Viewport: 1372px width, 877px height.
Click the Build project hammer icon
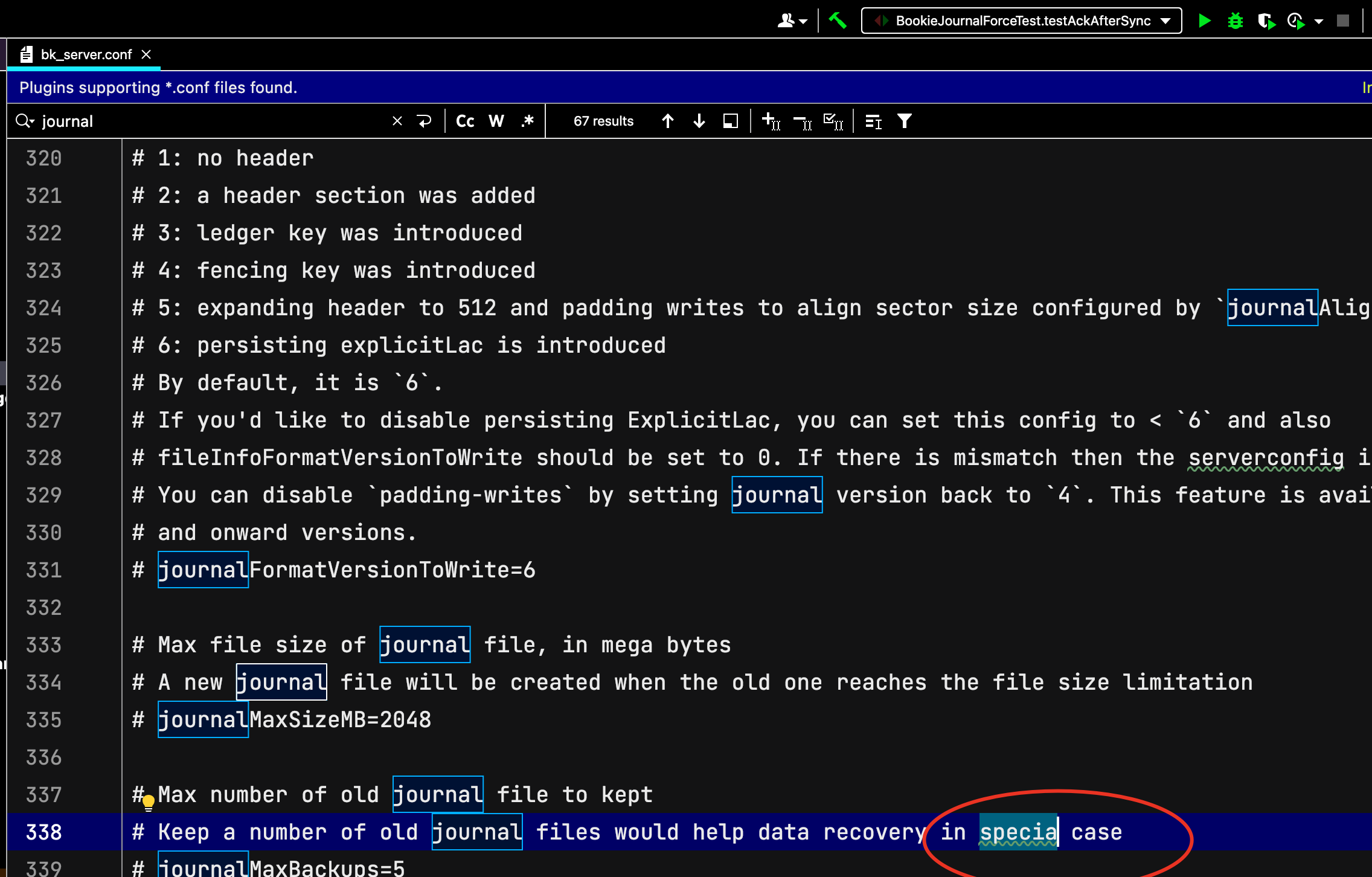click(x=838, y=21)
